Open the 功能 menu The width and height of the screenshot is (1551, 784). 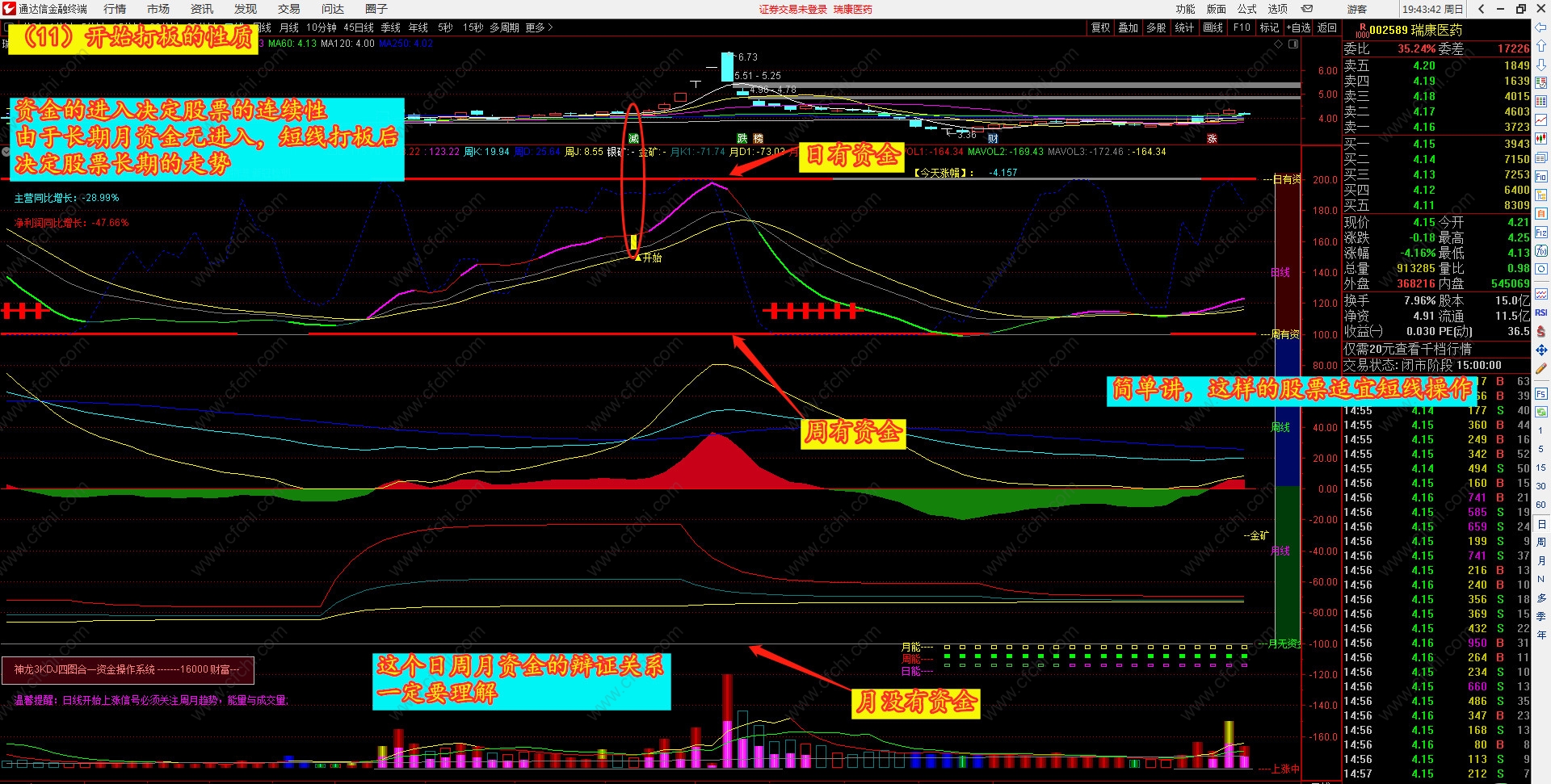click(x=1185, y=9)
